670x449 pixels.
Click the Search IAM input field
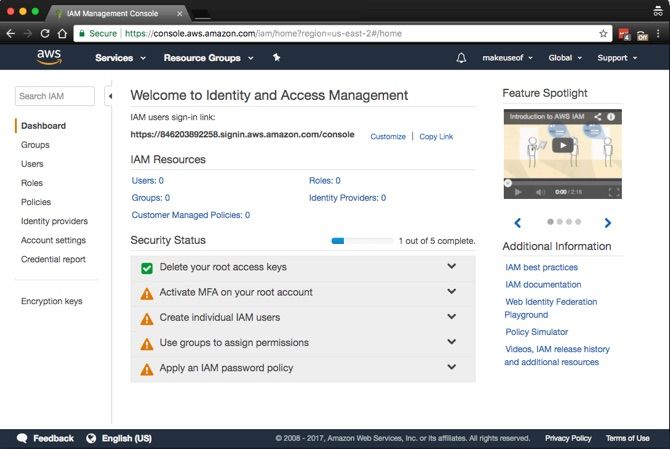click(x=55, y=96)
